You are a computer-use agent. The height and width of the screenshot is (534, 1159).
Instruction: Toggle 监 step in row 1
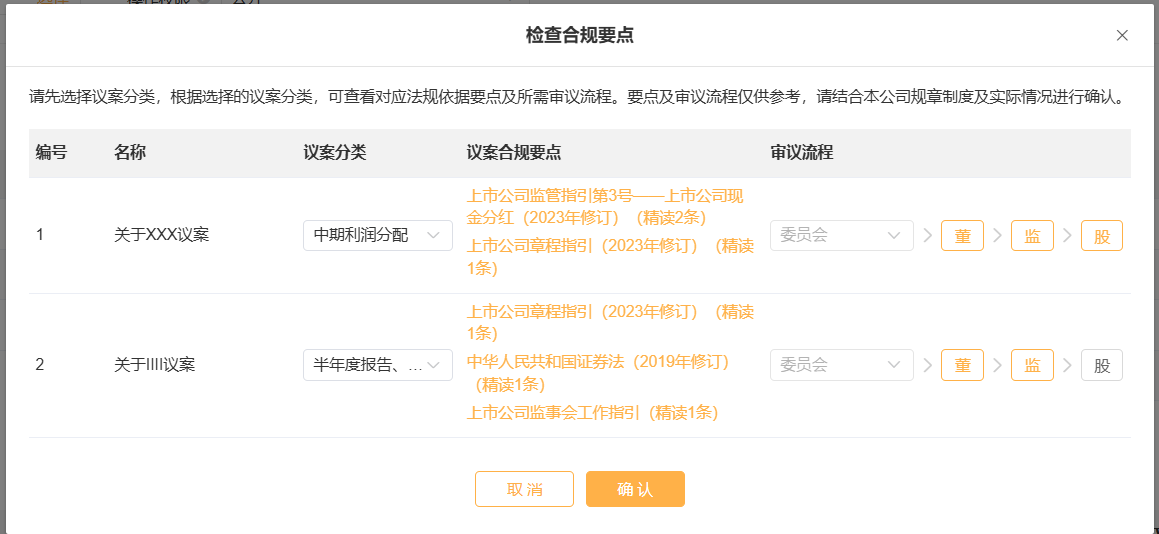(x=1033, y=236)
